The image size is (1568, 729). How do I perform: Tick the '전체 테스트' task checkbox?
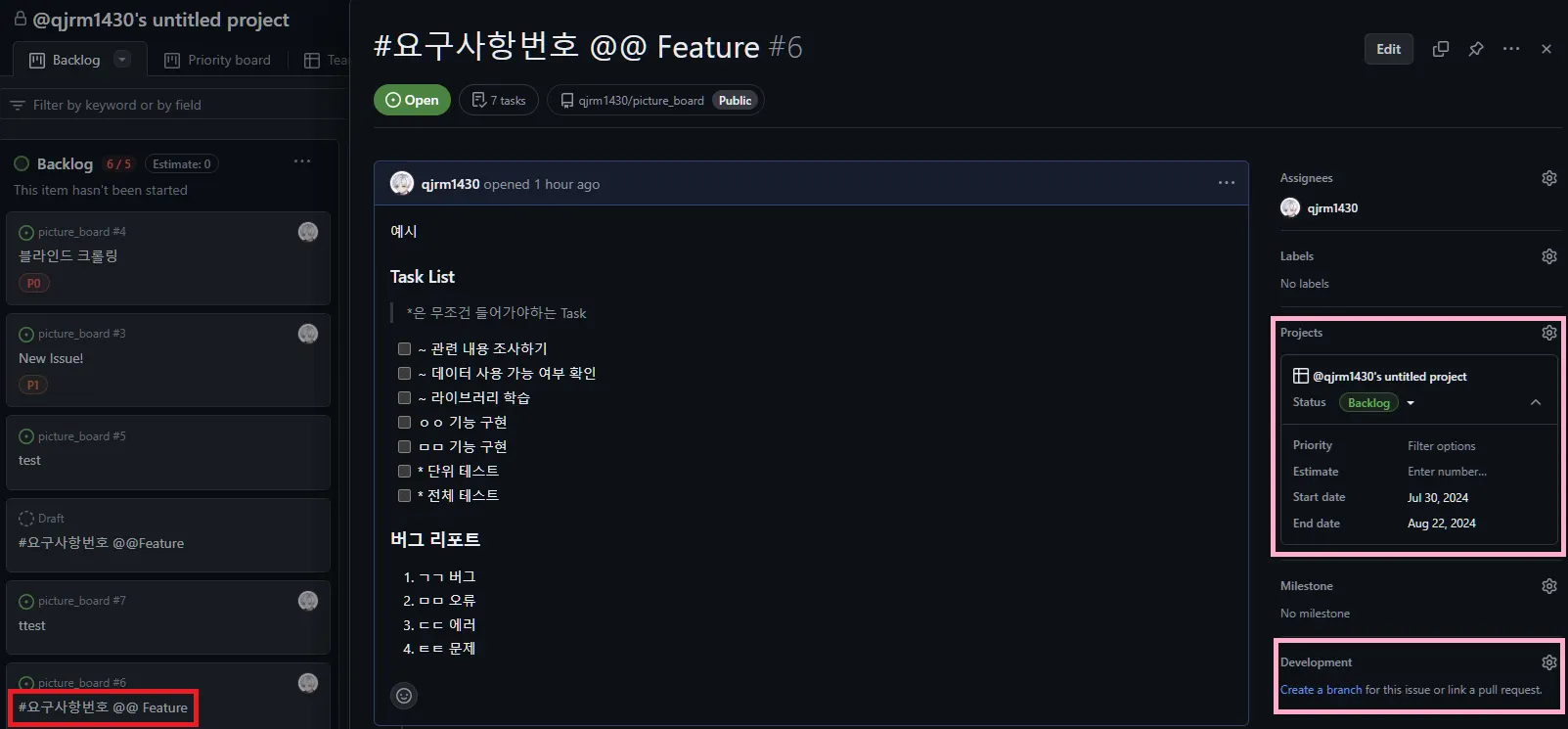(404, 495)
